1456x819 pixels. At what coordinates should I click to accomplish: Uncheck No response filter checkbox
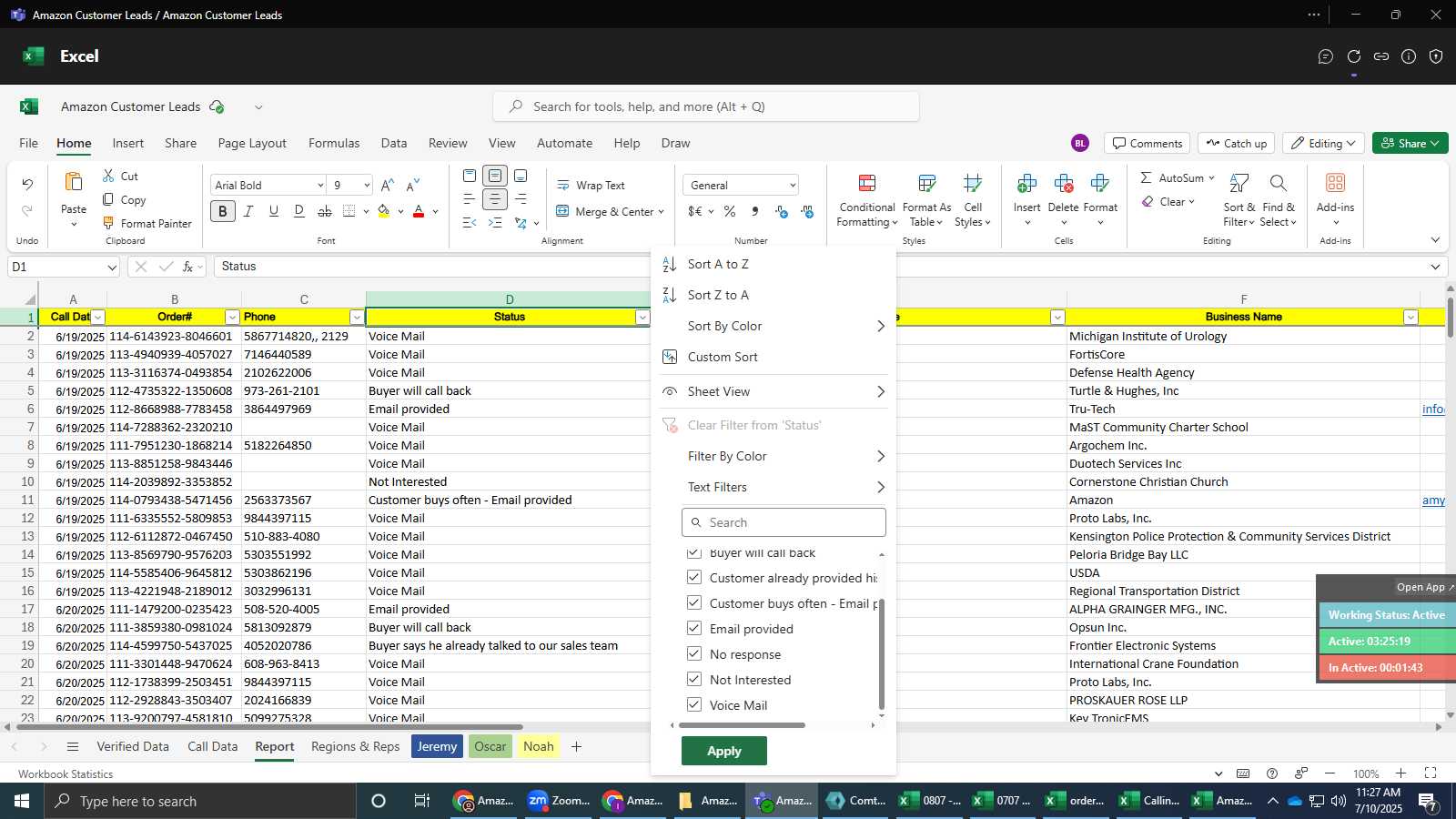coord(694,653)
